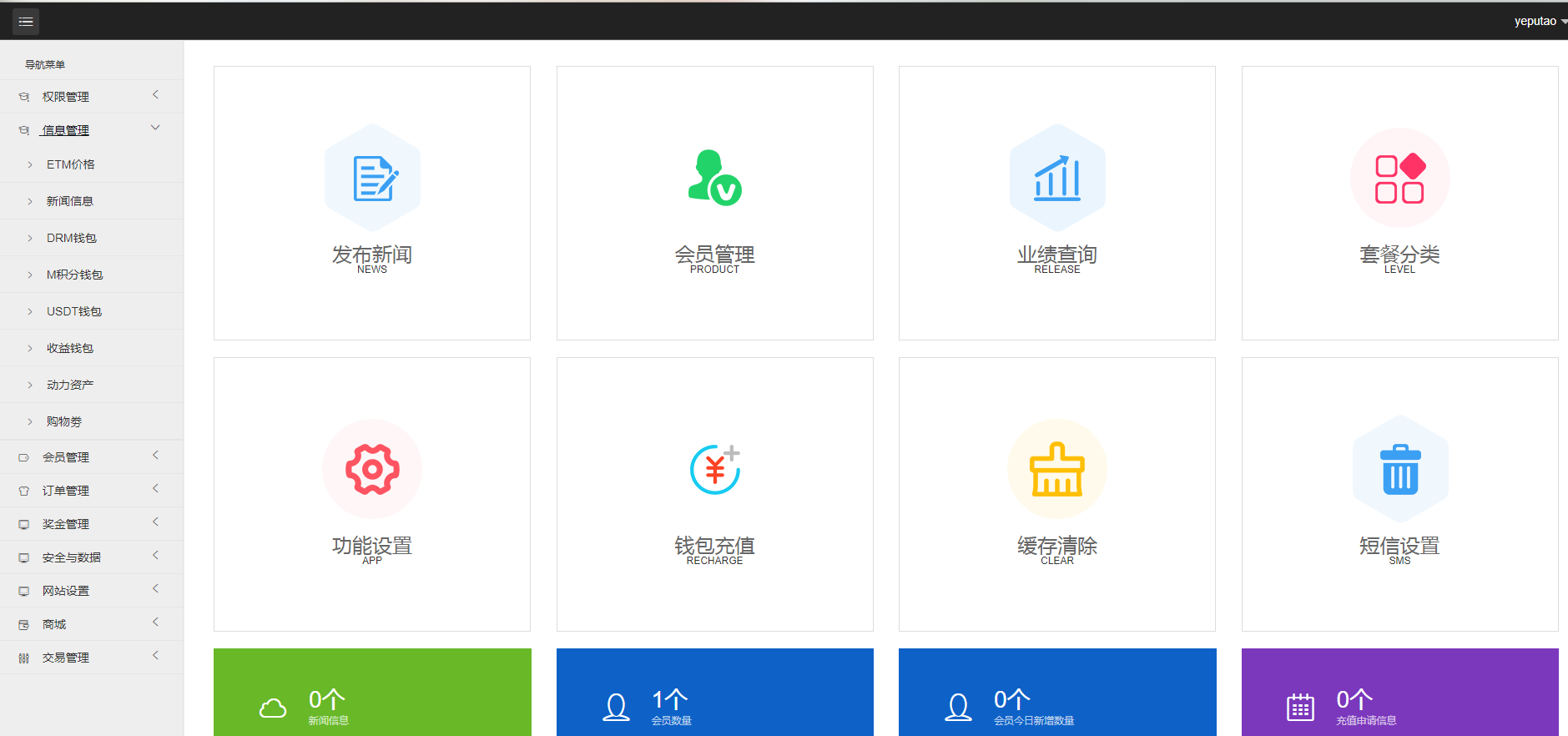The width and height of the screenshot is (1568, 736).
Task: Click the 缓存清除 yellow broom icon
Action: [x=1057, y=469]
